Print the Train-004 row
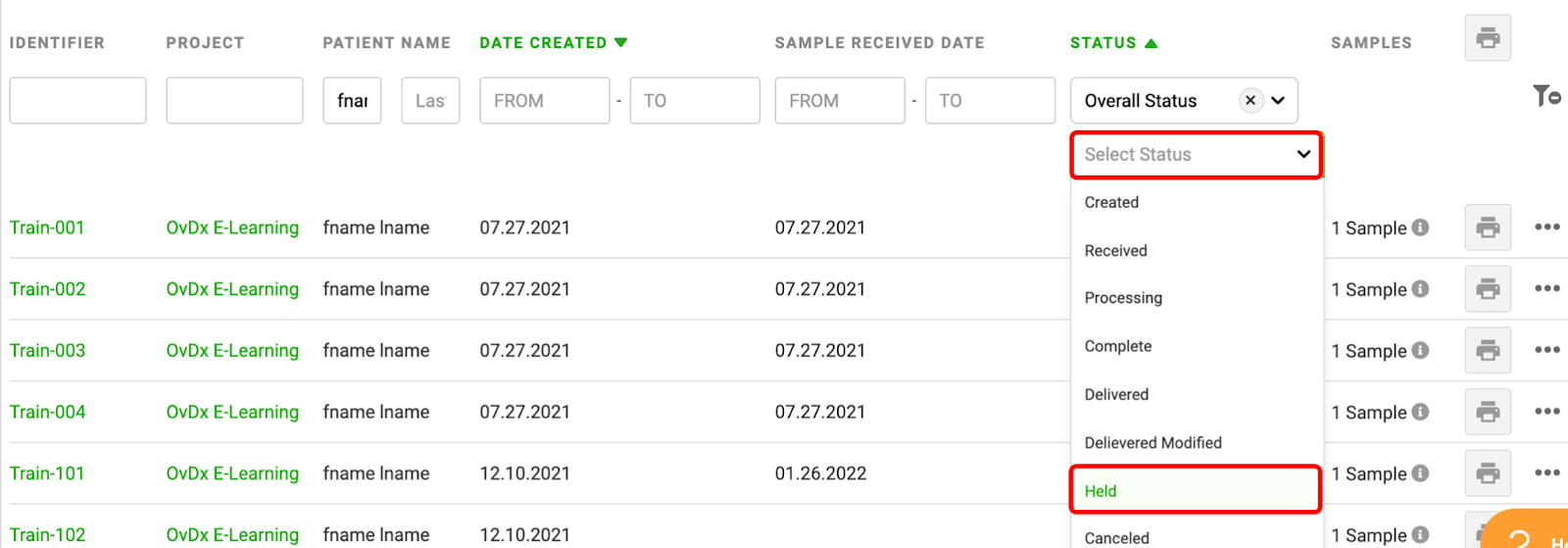 [1488, 412]
